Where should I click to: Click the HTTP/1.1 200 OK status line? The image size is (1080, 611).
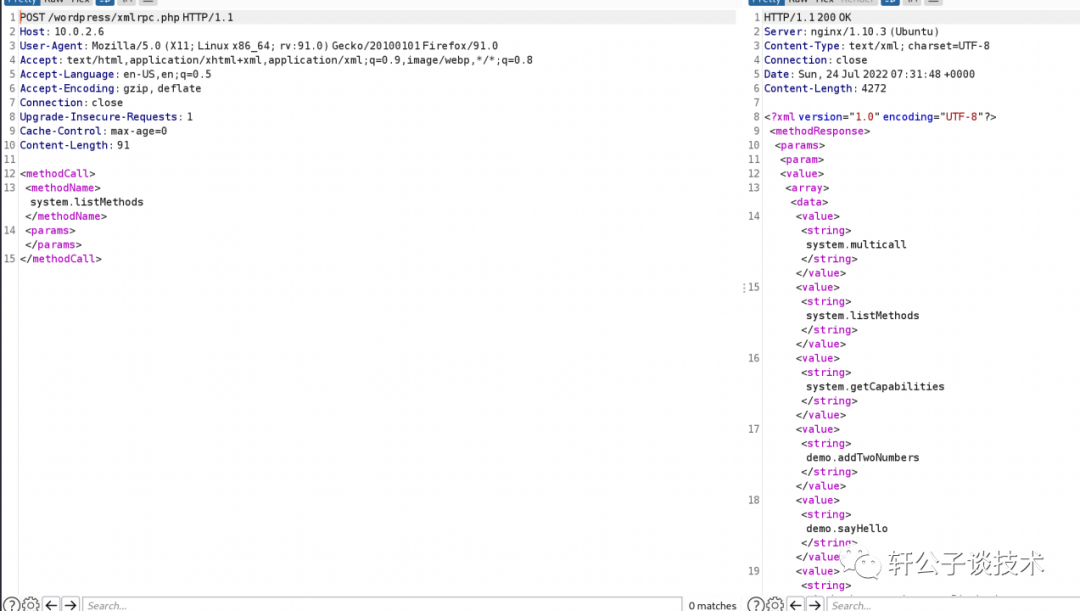pos(807,17)
